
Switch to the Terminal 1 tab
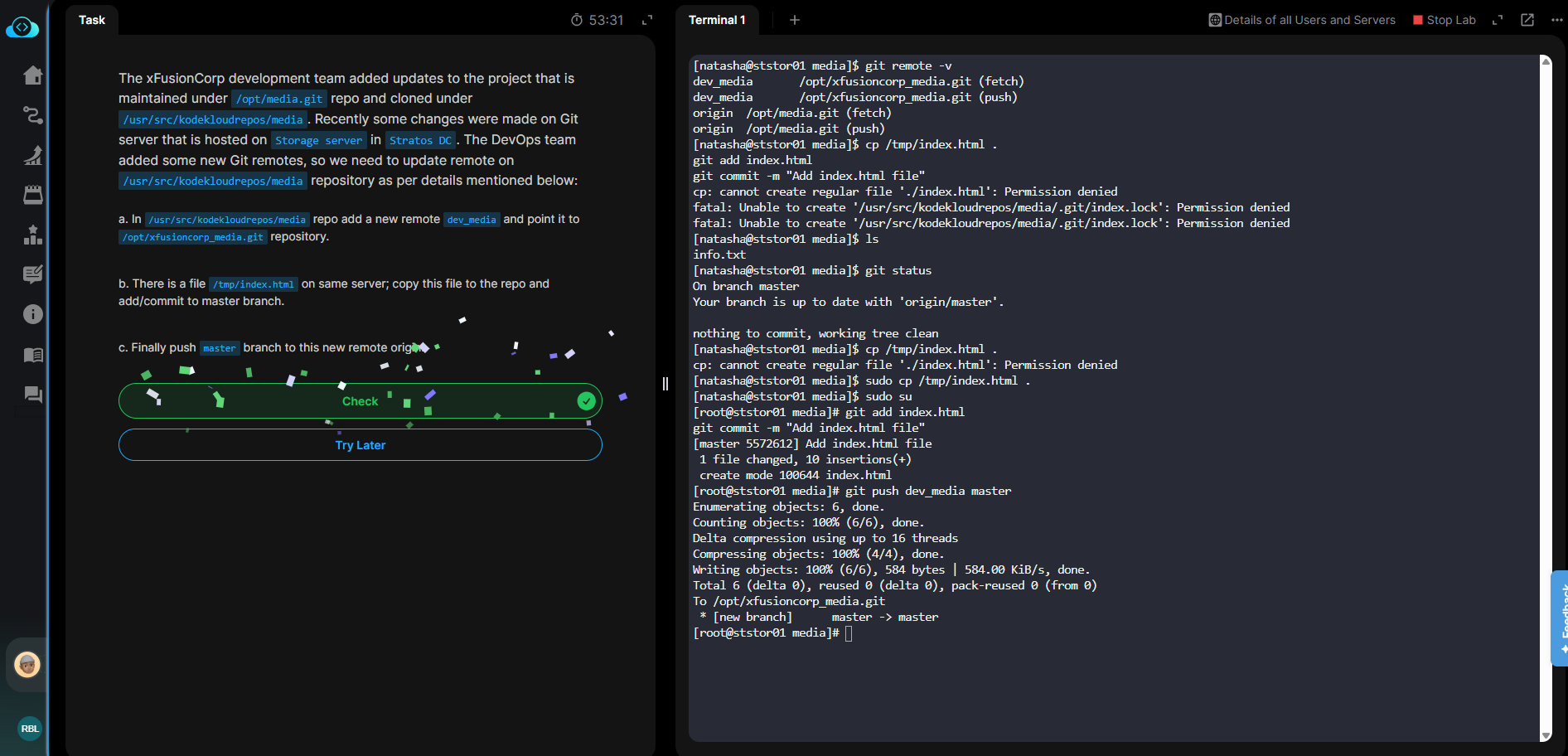click(x=717, y=20)
